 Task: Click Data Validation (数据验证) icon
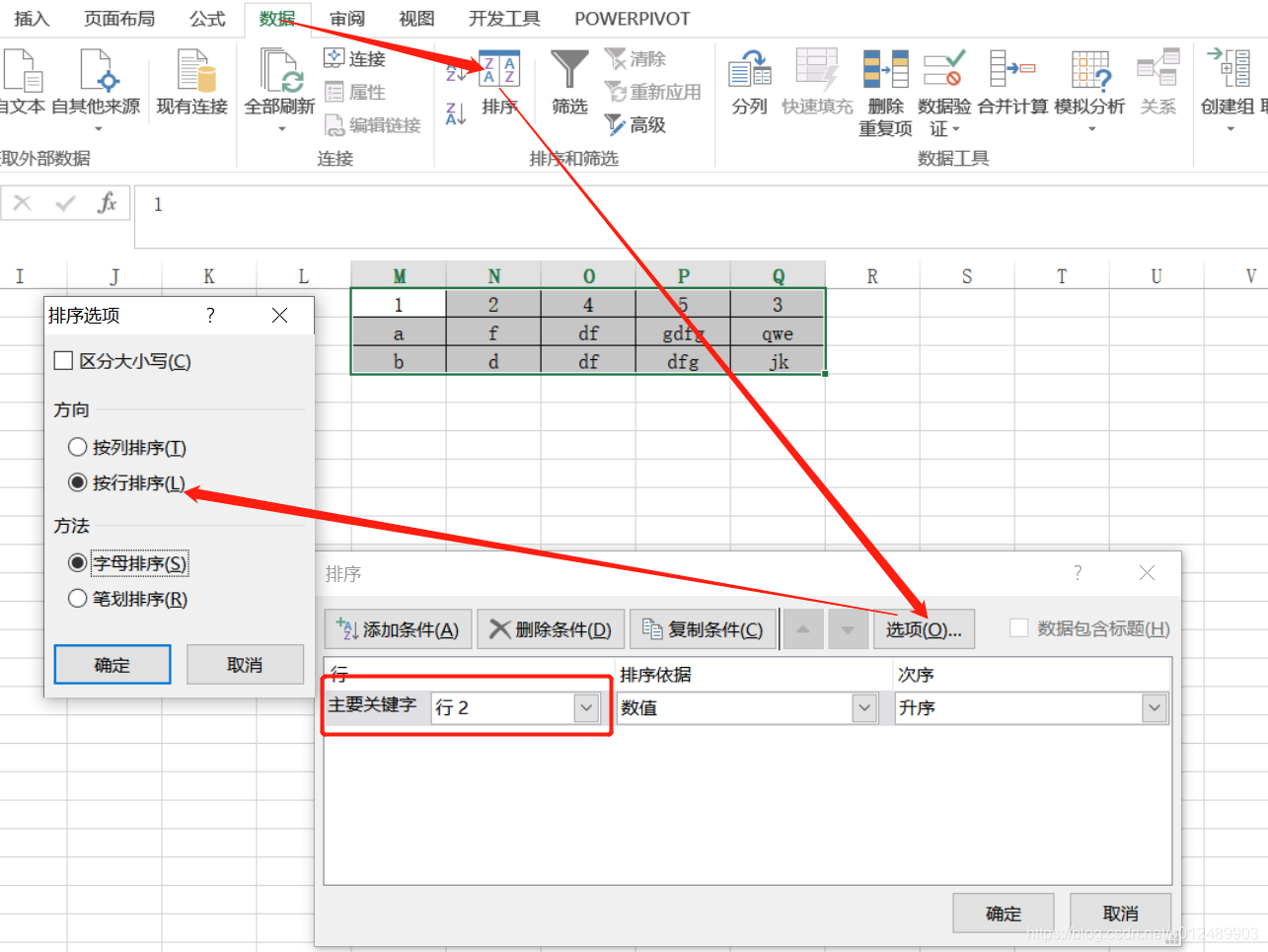click(x=944, y=70)
